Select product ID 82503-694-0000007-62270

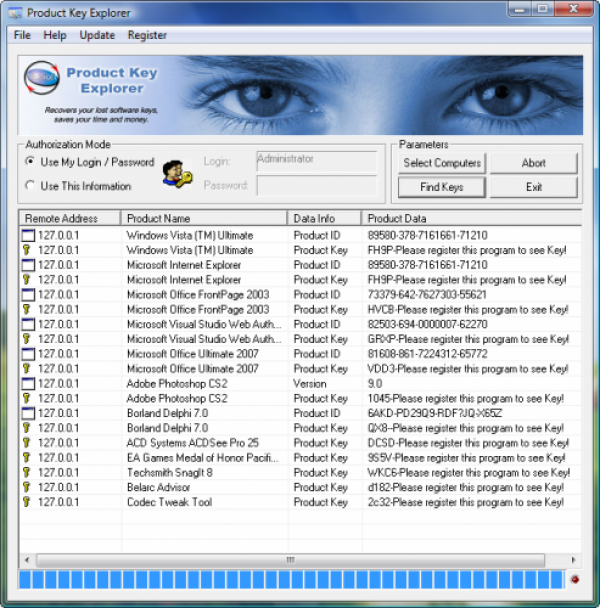427,324
